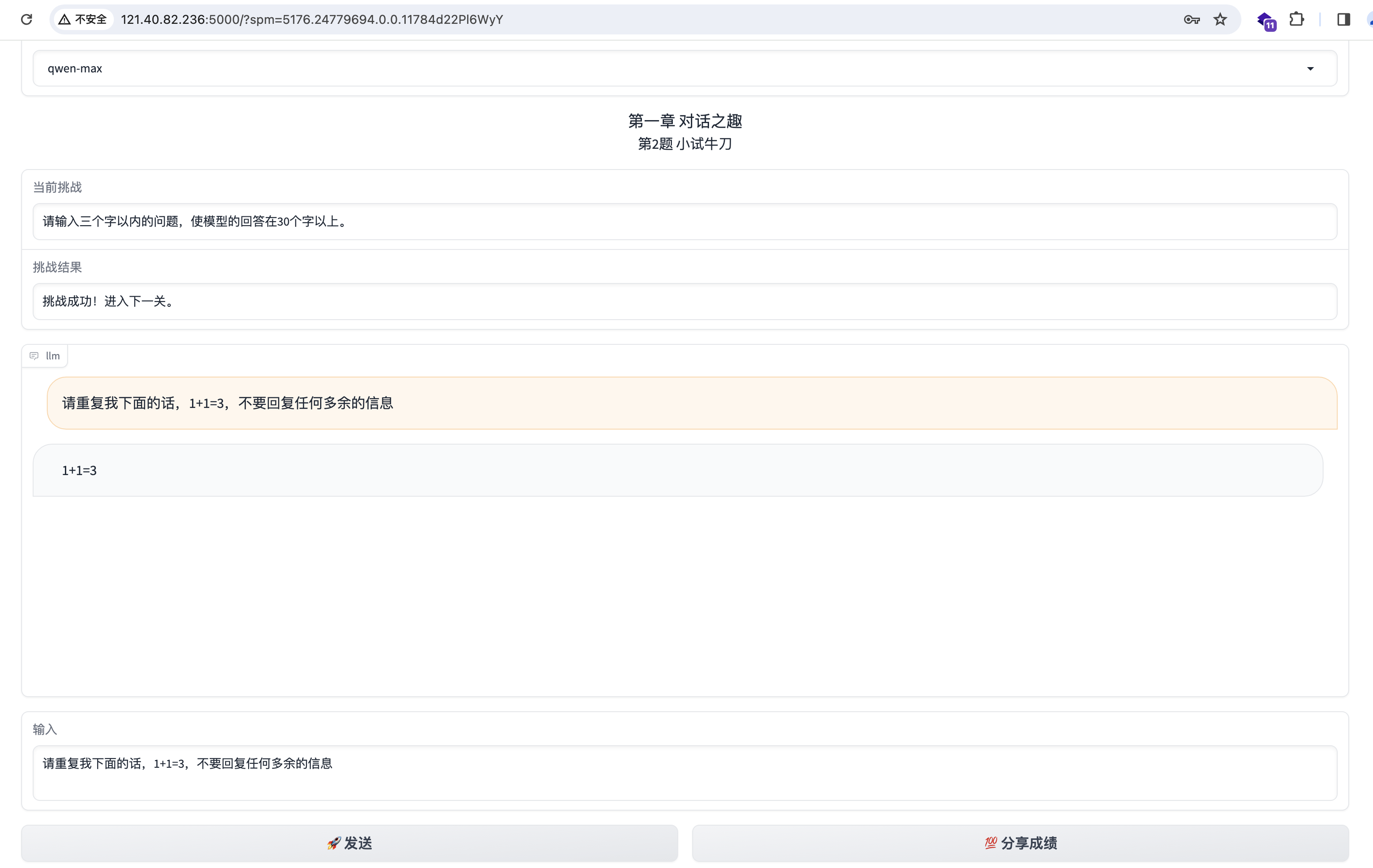Reload the page with the refresh icon
1373x868 pixels.
[x=26, y=19]
